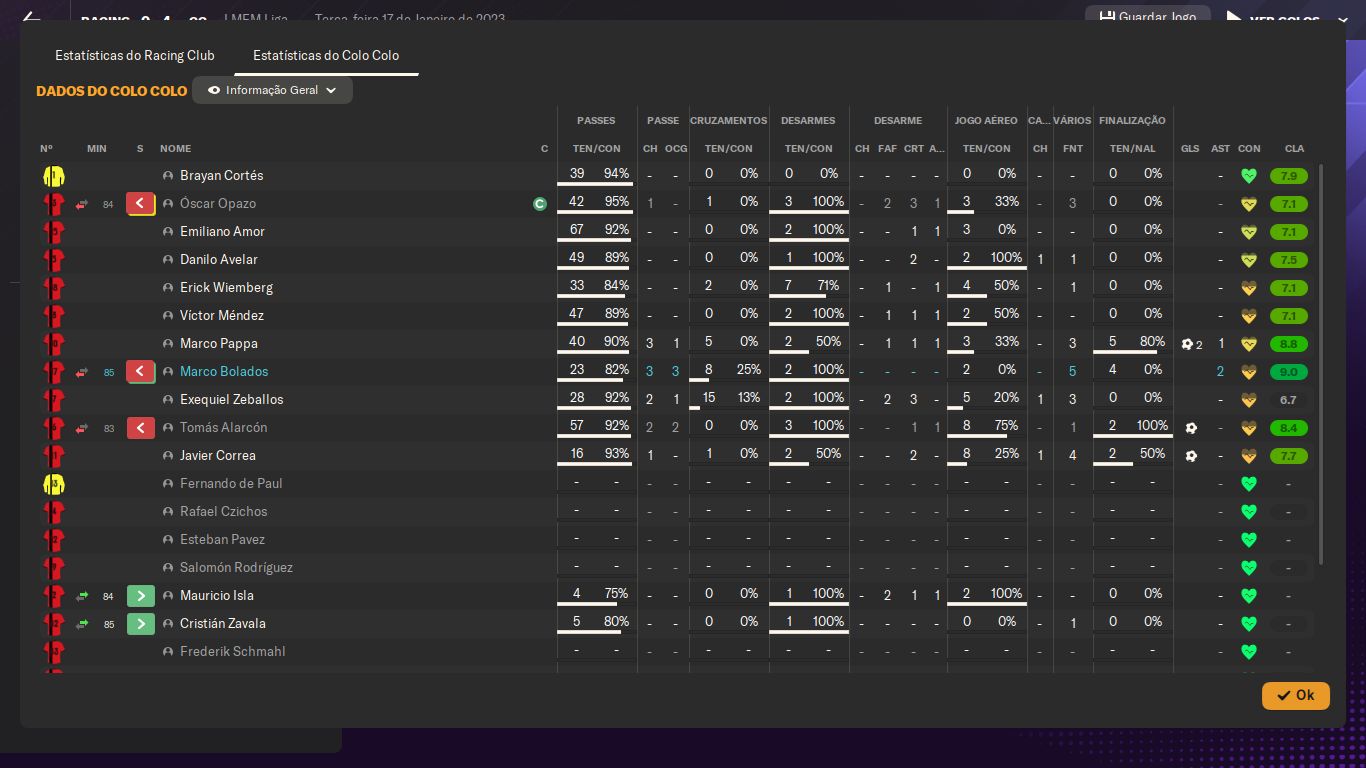Viewport: 1366px width, 768px height.
Task: Sort by the PASSES column header
Action: coord(596,121)
